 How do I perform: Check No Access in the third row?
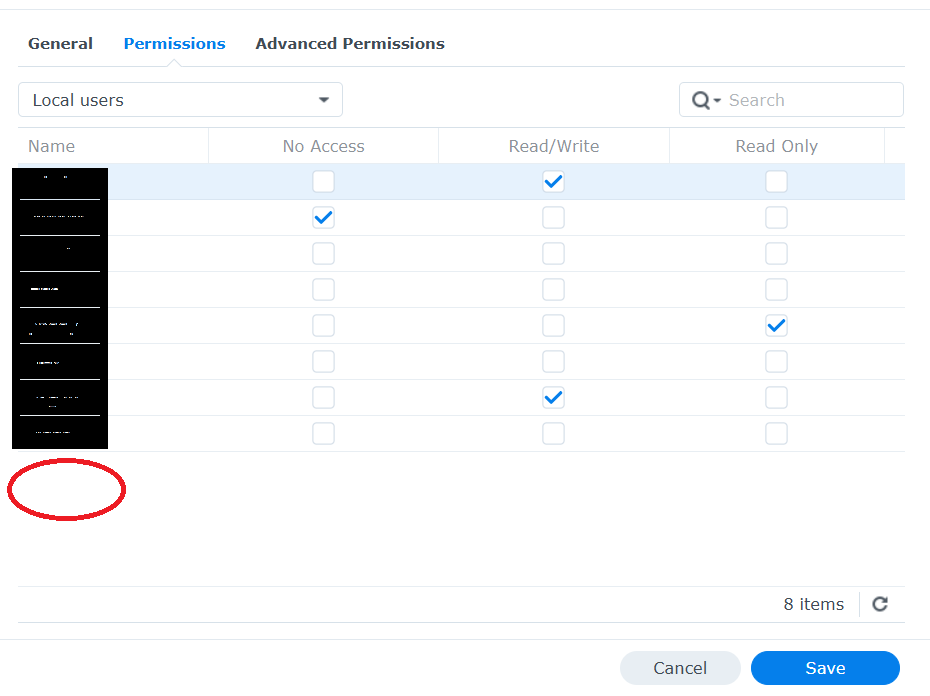coord(323,254)
